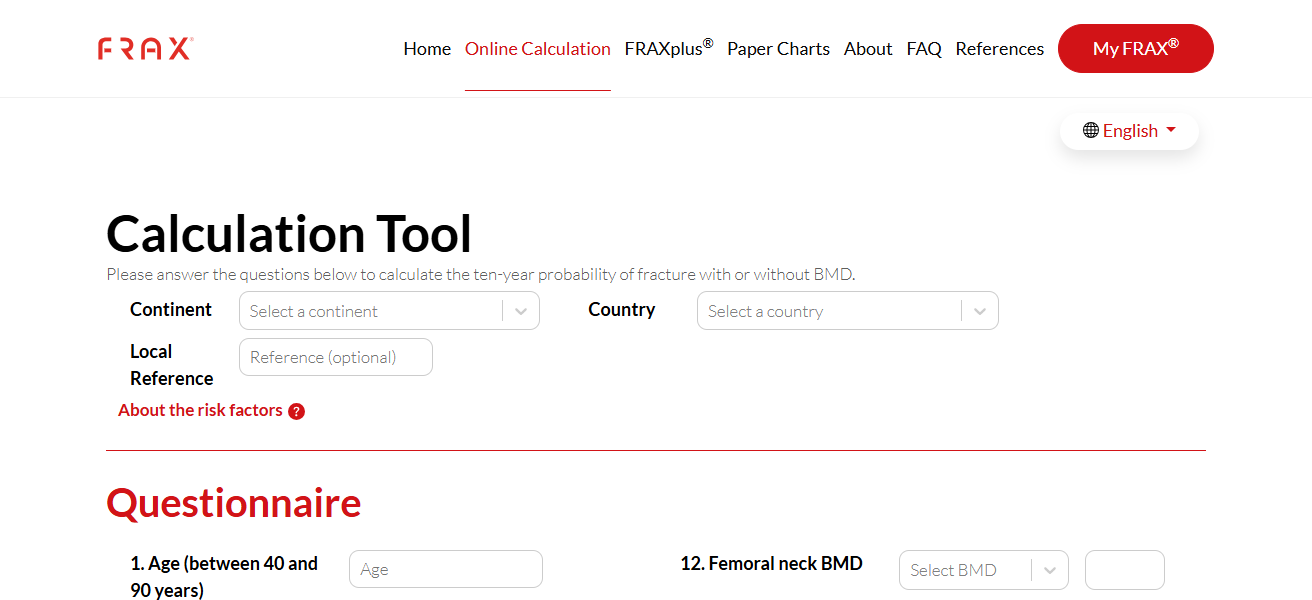Click the Local Reference input field
Screen dimensions: 1312x600
coord(335,357)
